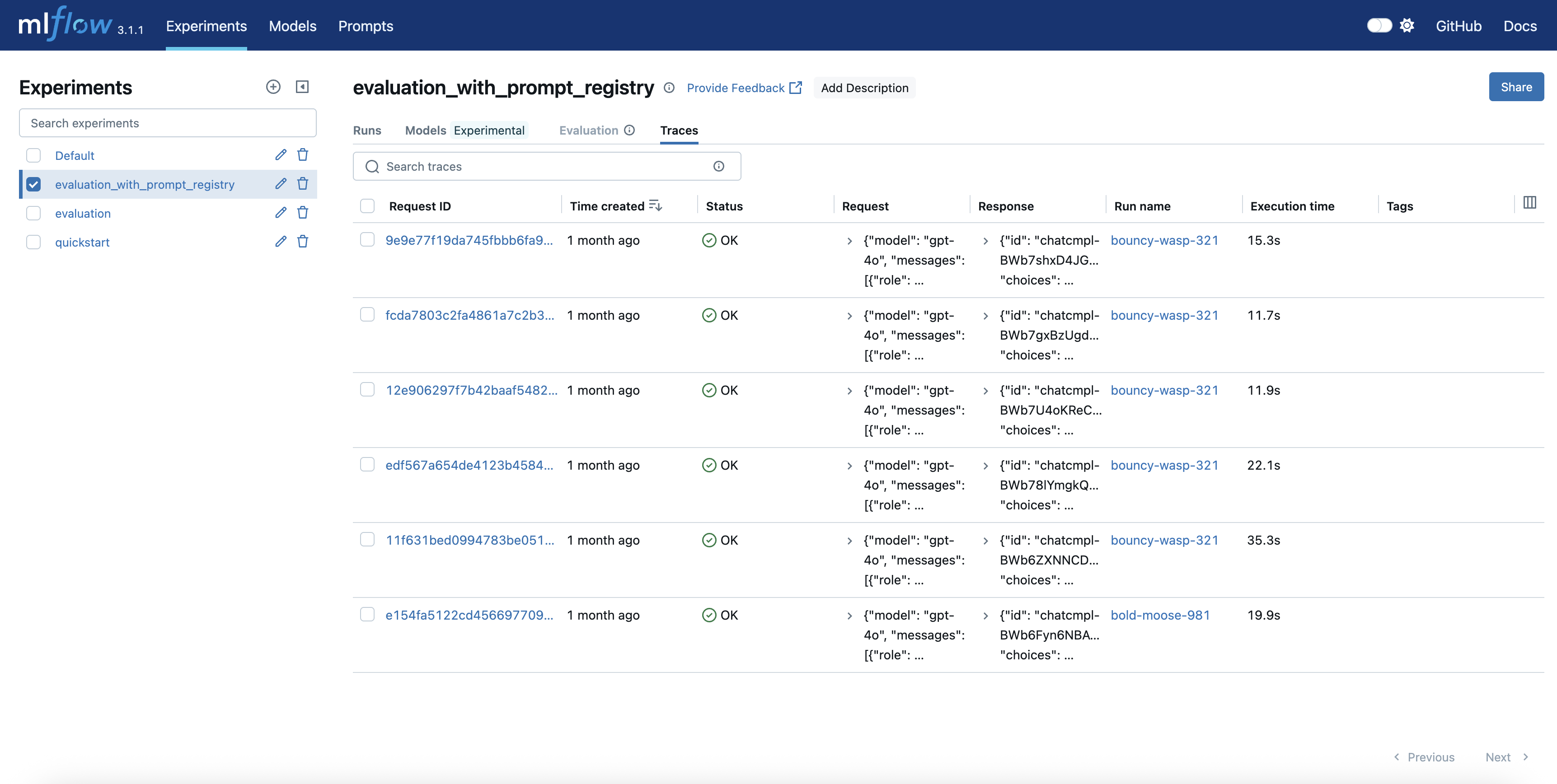This screenshot has width=1557, height=784.
Task: Expand the request payload of the first trace
Action: click(x=849, y=241)
